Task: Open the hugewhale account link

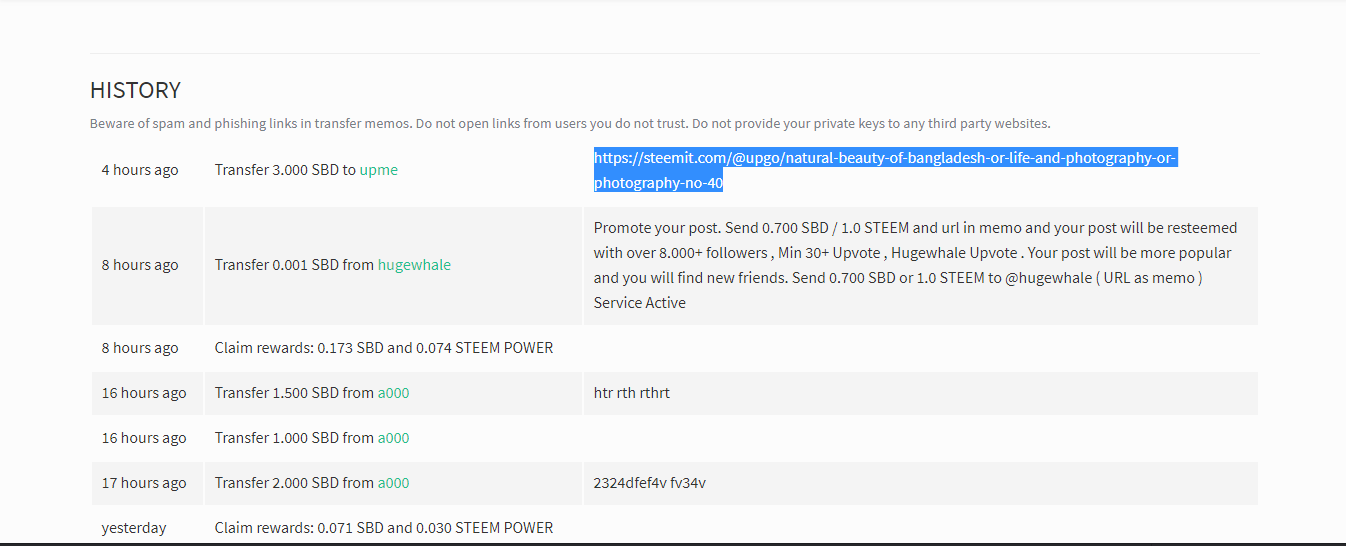Action: 414,265
